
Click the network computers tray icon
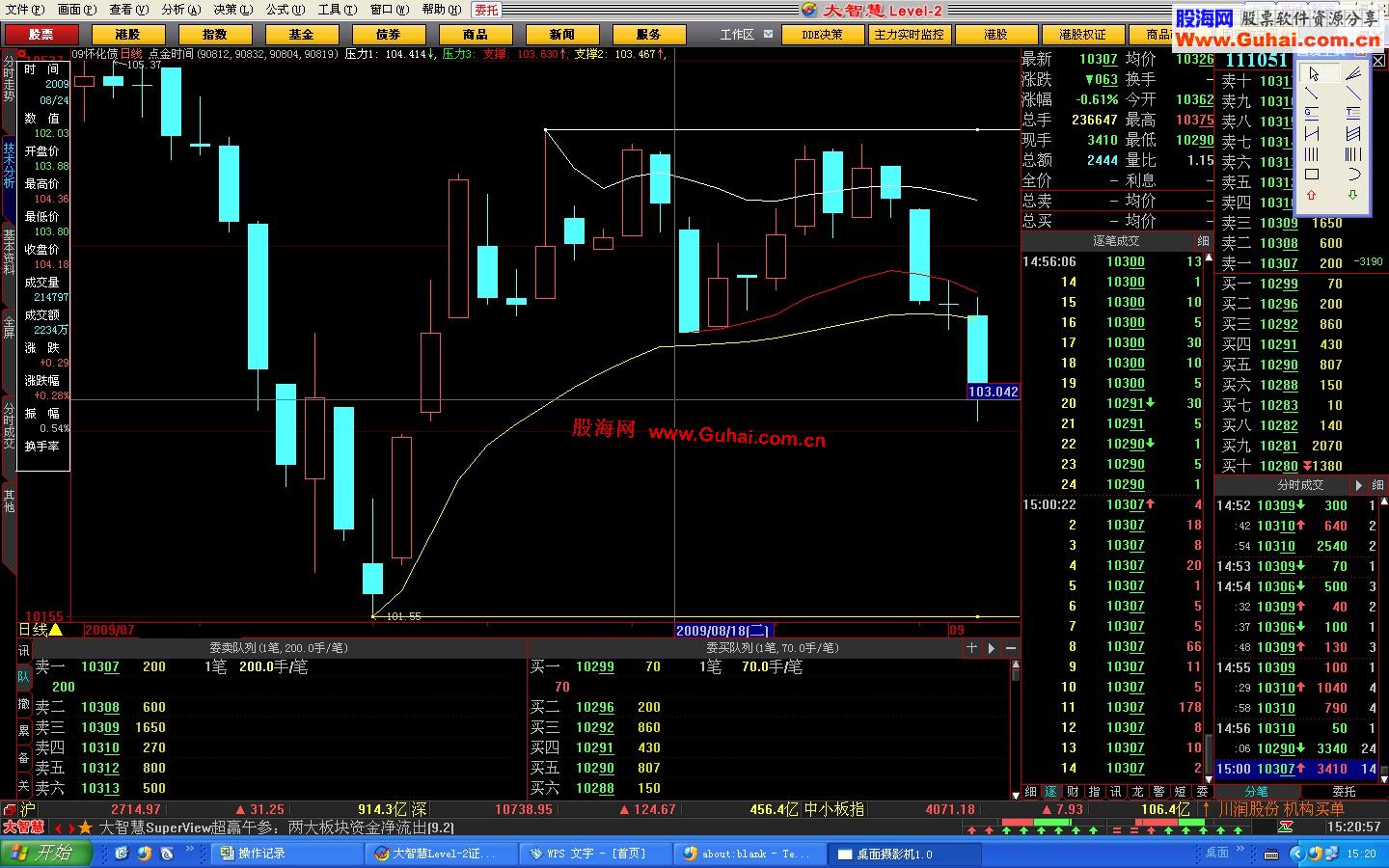[1332, 854]
